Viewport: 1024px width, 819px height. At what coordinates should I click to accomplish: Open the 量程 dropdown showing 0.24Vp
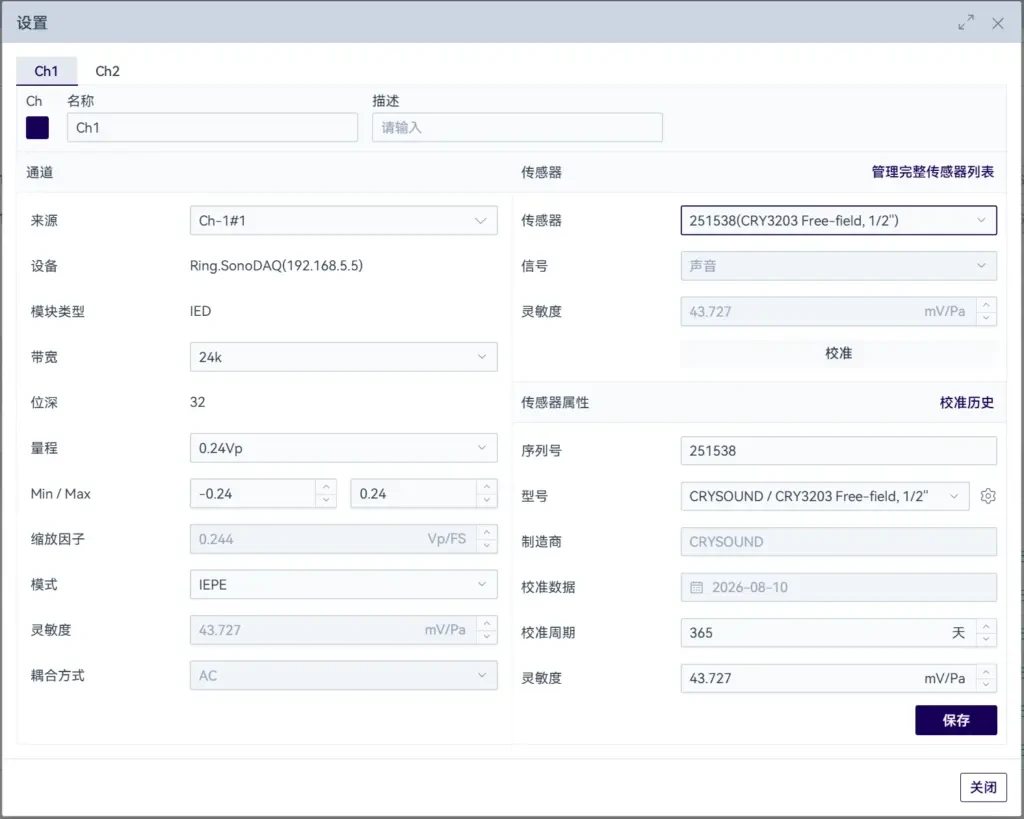[344, 448]
